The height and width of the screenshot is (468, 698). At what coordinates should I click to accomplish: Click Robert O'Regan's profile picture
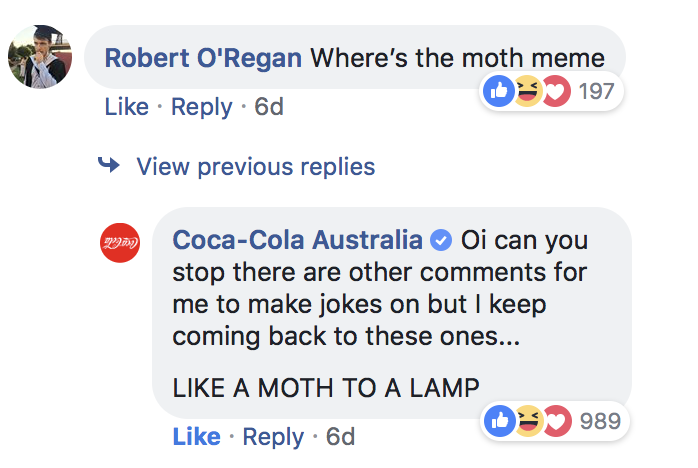(x=39, y=56)
